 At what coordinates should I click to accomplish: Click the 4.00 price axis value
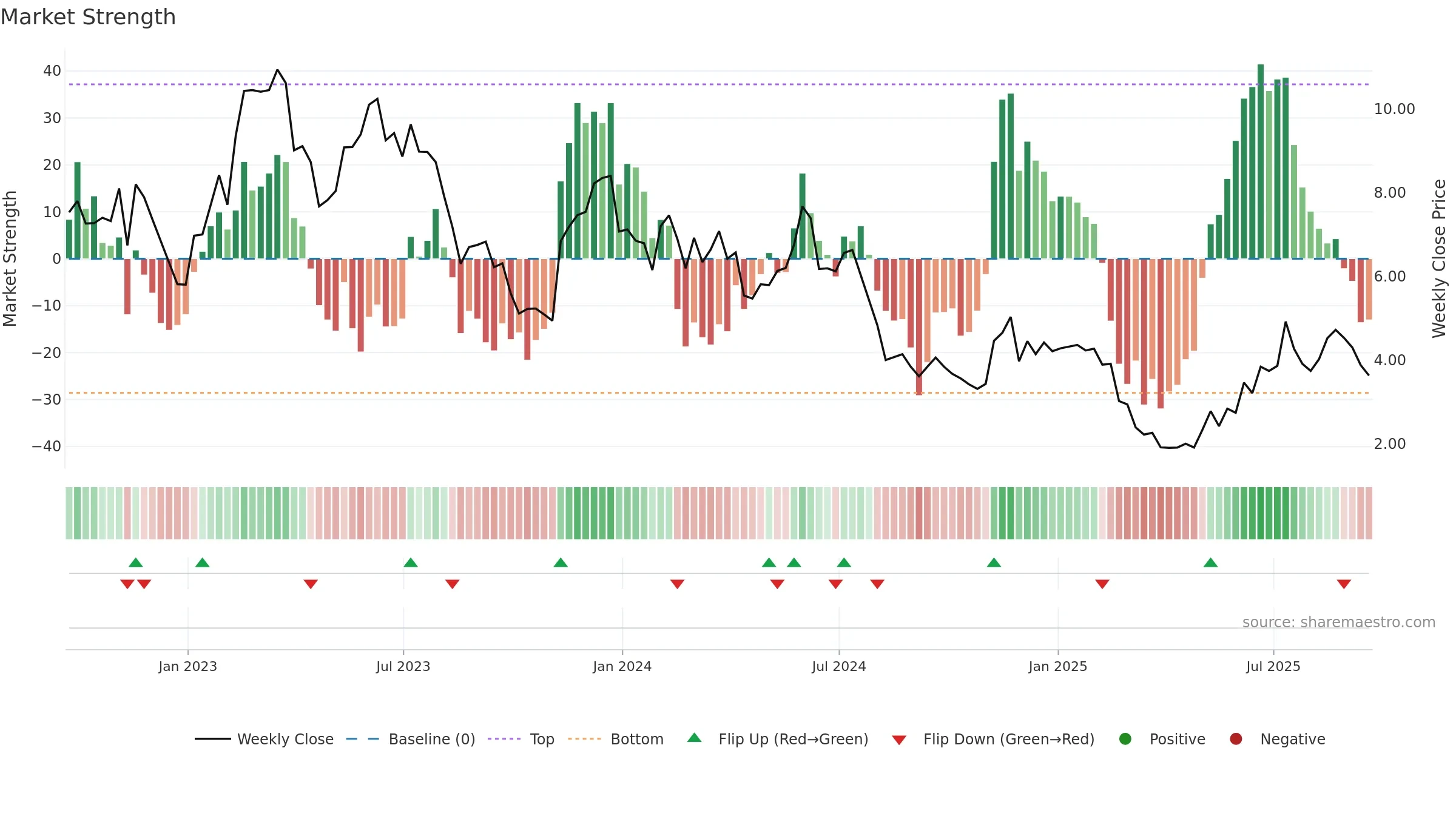pyautogui.click(x=1389, y=360)
